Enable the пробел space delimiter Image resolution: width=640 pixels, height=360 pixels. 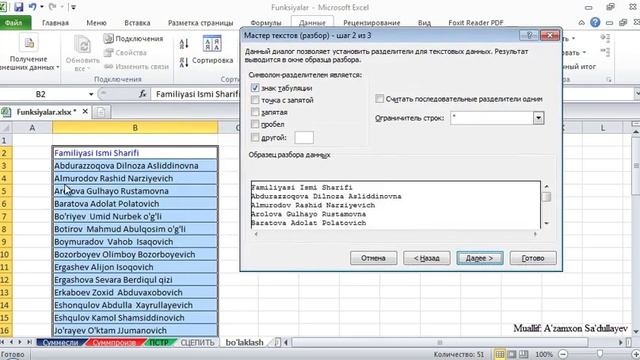click(255, 124)
